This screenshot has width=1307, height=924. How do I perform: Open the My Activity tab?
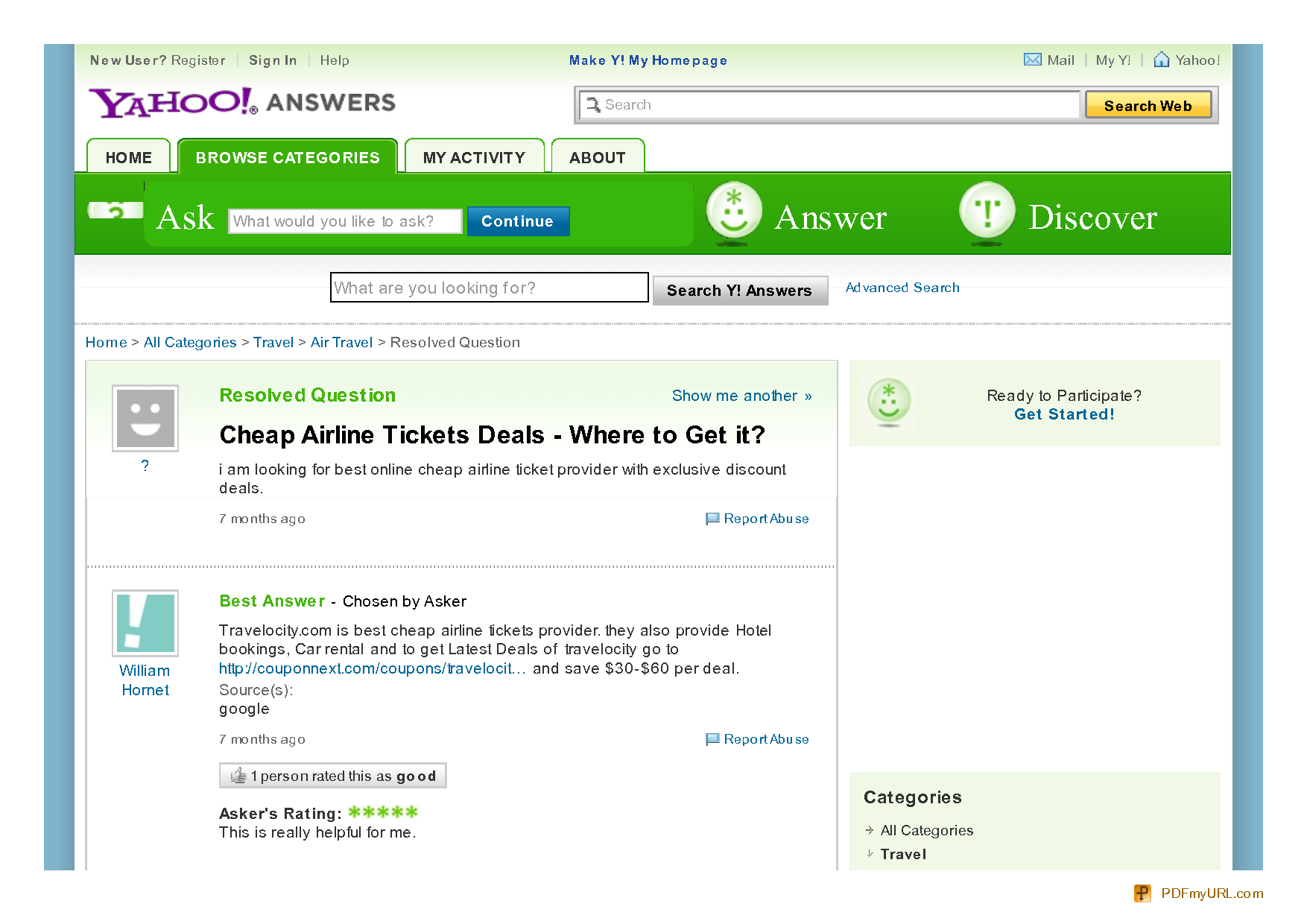(x=474, y=157)
